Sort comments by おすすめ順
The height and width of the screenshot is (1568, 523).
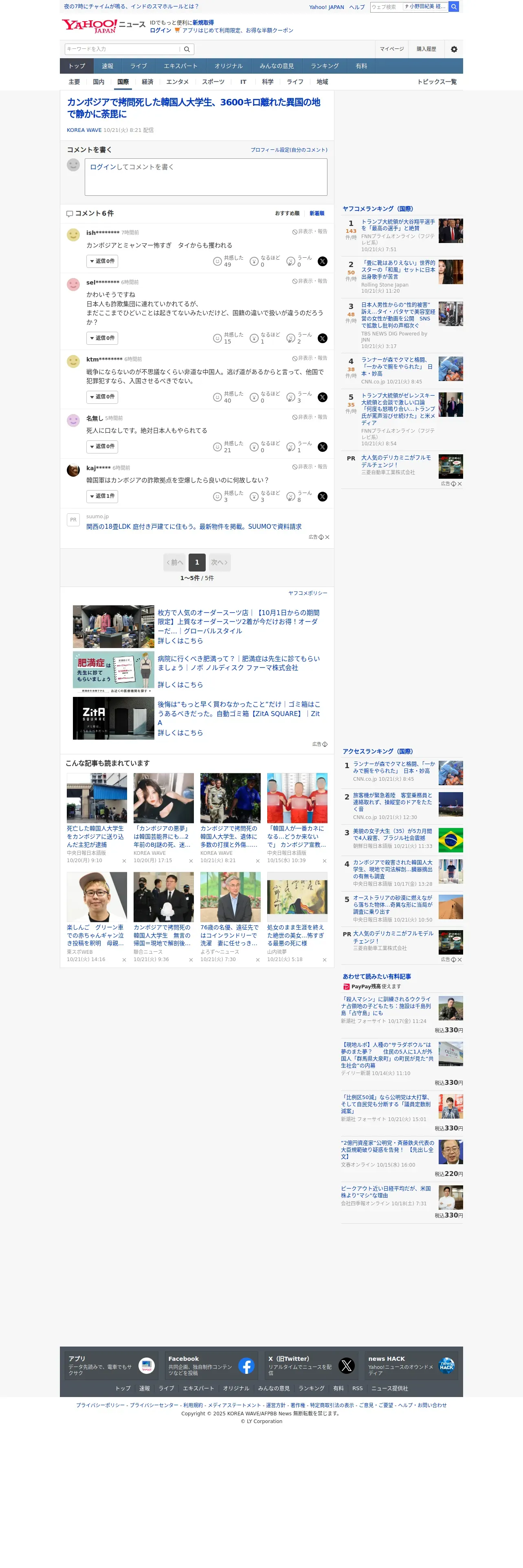tap(287, 214)
